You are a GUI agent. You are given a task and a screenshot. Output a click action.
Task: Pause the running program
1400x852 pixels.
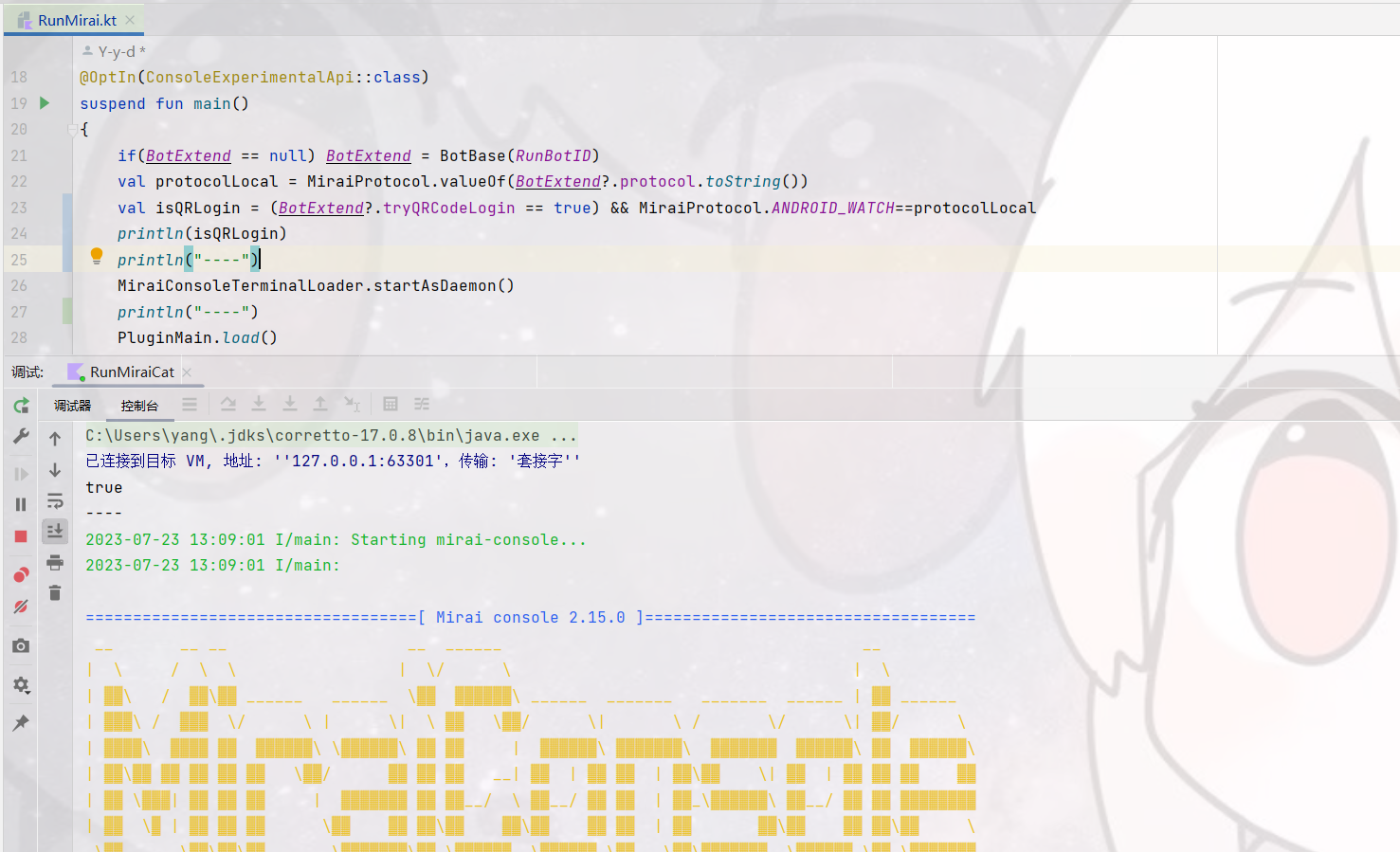coord(20,504)
